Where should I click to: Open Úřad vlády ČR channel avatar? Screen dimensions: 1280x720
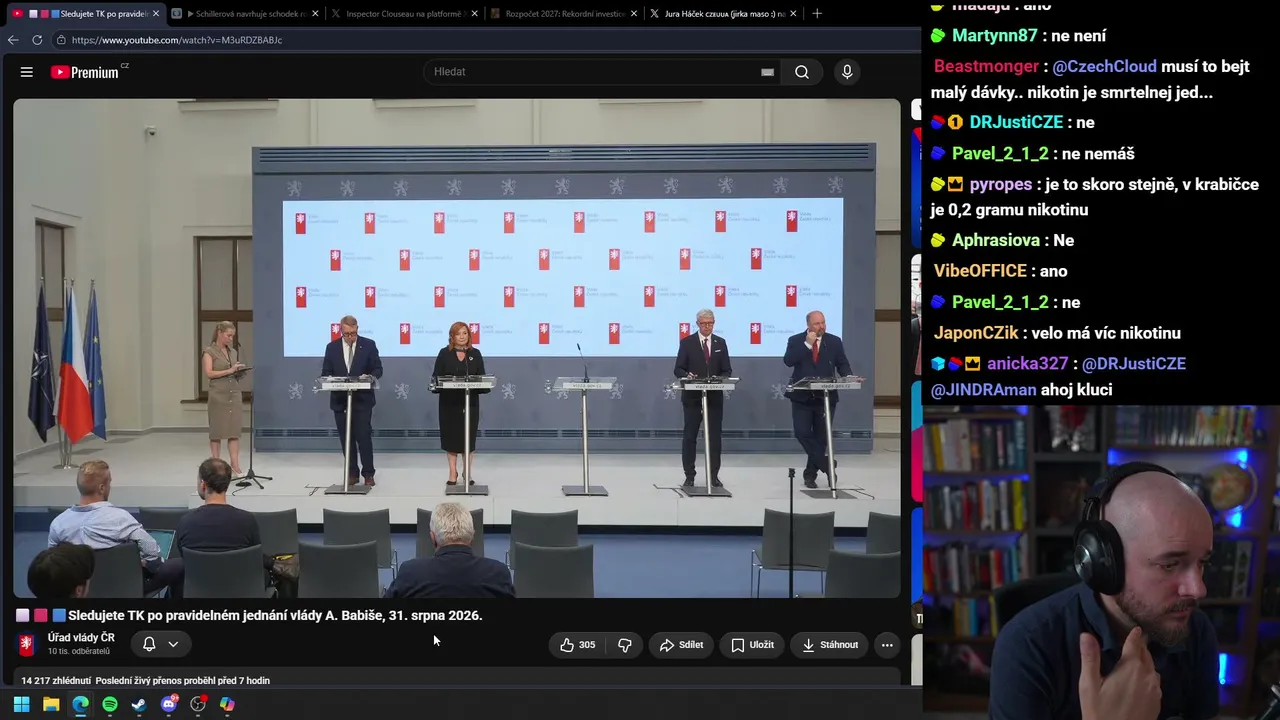pos(27,644)
